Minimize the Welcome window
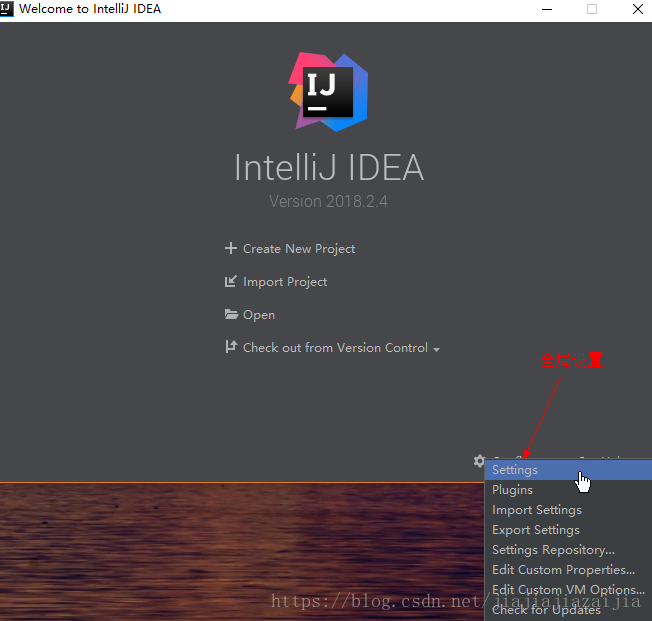The width and height of the screenshot is (652, 621). pyautogui.click(x=547, y=9)
